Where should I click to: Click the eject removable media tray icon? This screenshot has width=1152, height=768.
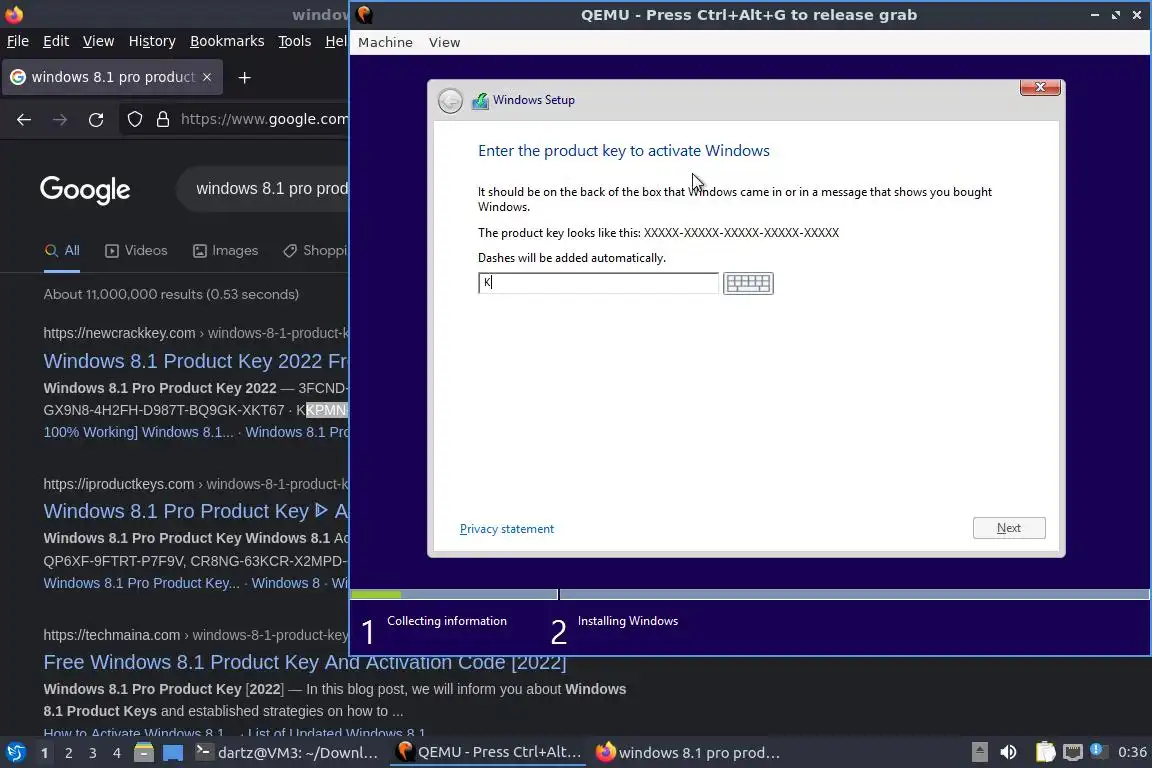pyautogui.click(x=979, y=753)
